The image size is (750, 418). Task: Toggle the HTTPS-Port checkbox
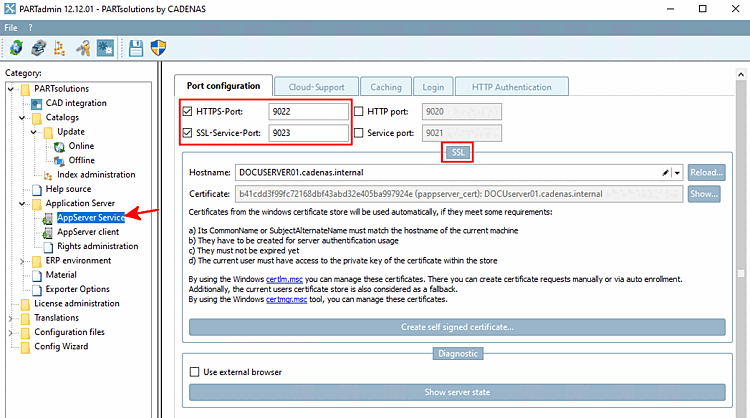[187, 111]
